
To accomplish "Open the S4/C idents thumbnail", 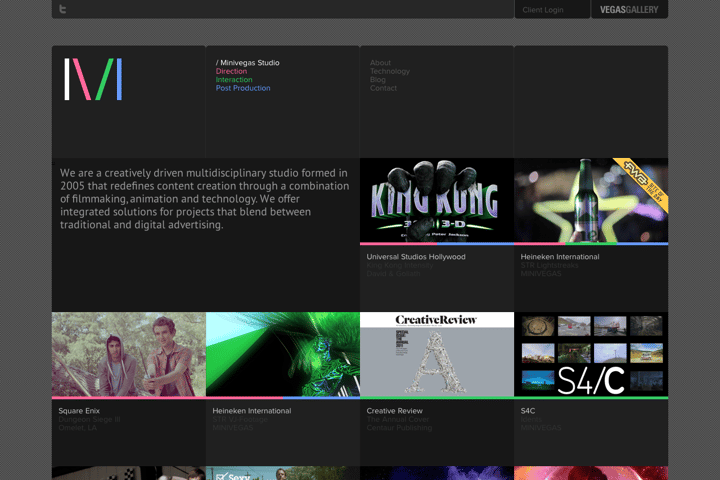I will tap(591, 354).
